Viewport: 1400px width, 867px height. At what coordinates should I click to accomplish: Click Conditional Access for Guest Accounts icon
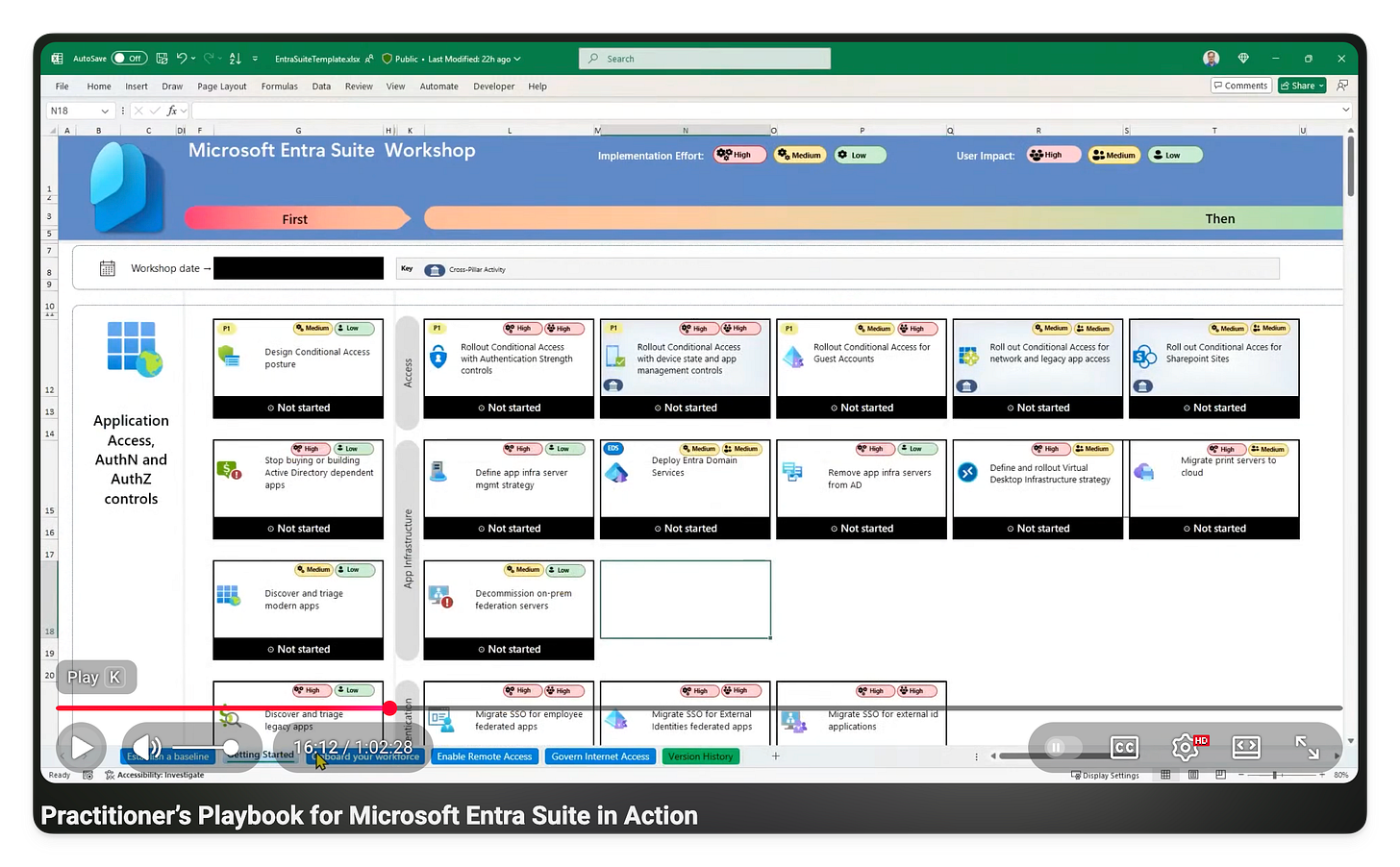(793, 358)
